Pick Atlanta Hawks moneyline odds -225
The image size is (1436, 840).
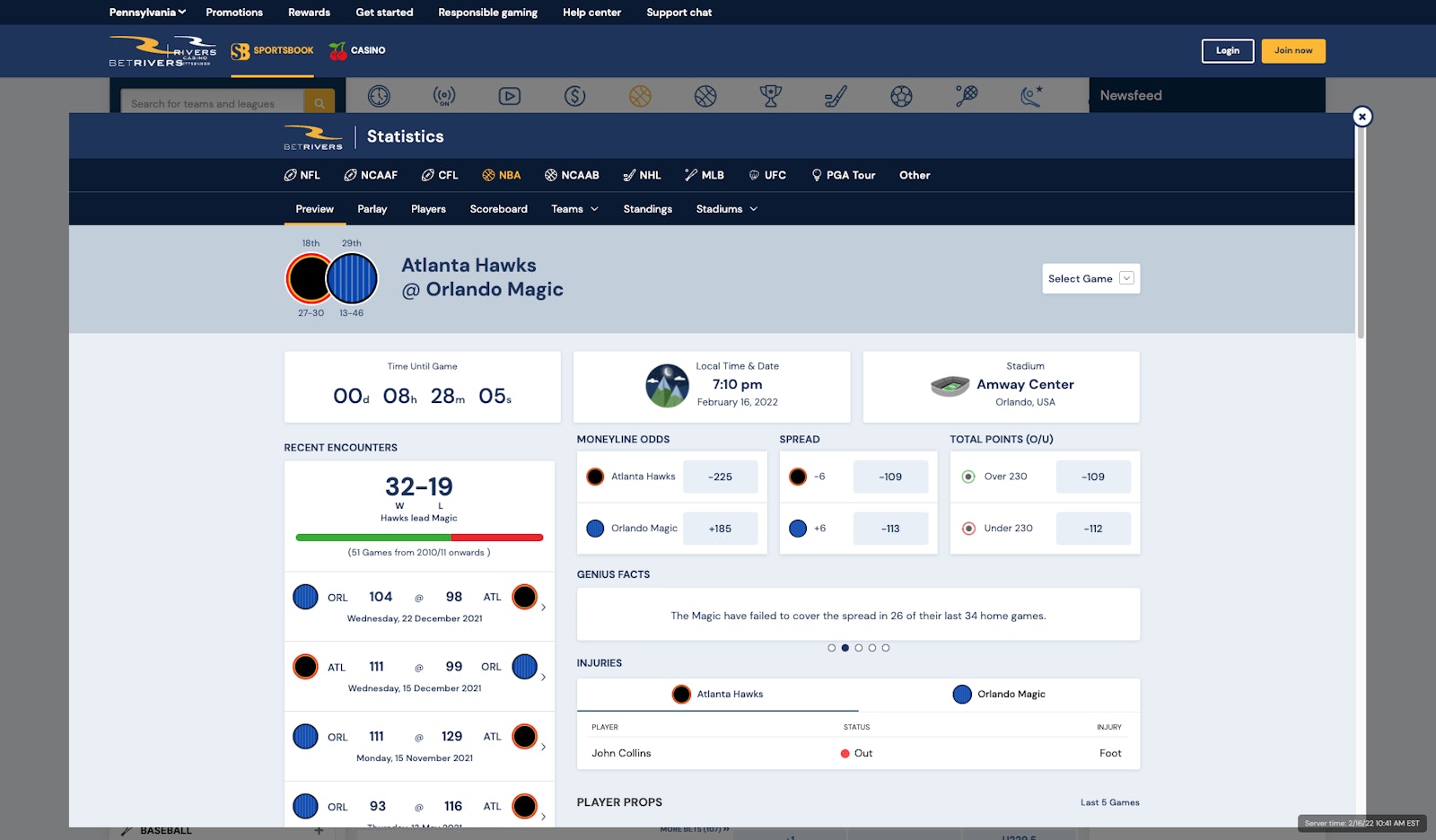pos(720,477)
